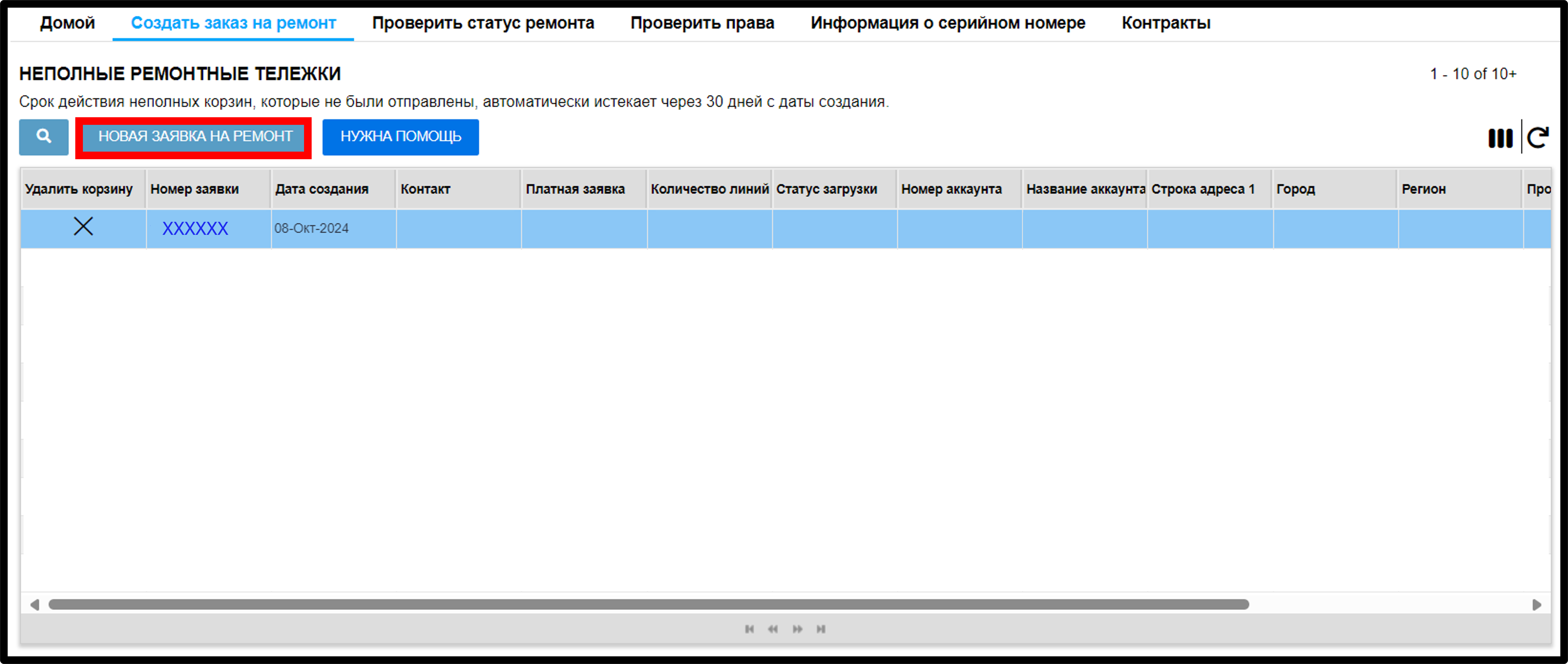Viewport: 1568px width, 664px height.
Task: Sort by Название аккаунта column header
Action: (1085, 189)
